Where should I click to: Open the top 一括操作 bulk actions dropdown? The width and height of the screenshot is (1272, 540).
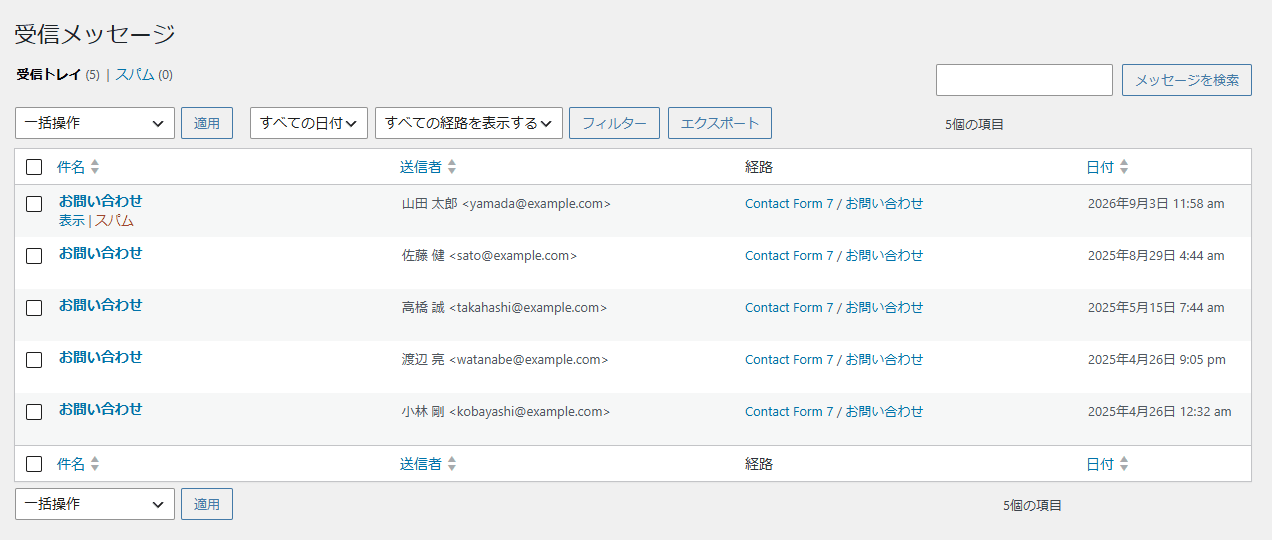point(95,123)
